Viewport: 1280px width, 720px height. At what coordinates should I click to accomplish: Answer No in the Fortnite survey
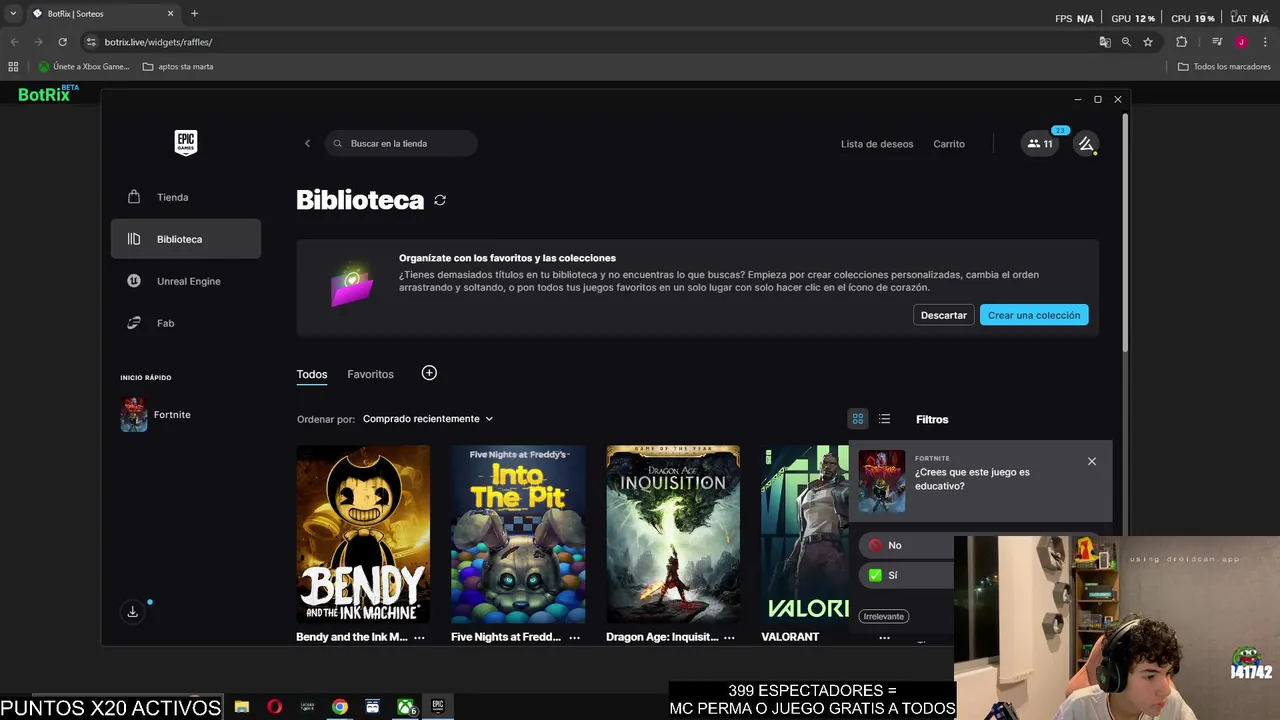[x=906, y=545]
